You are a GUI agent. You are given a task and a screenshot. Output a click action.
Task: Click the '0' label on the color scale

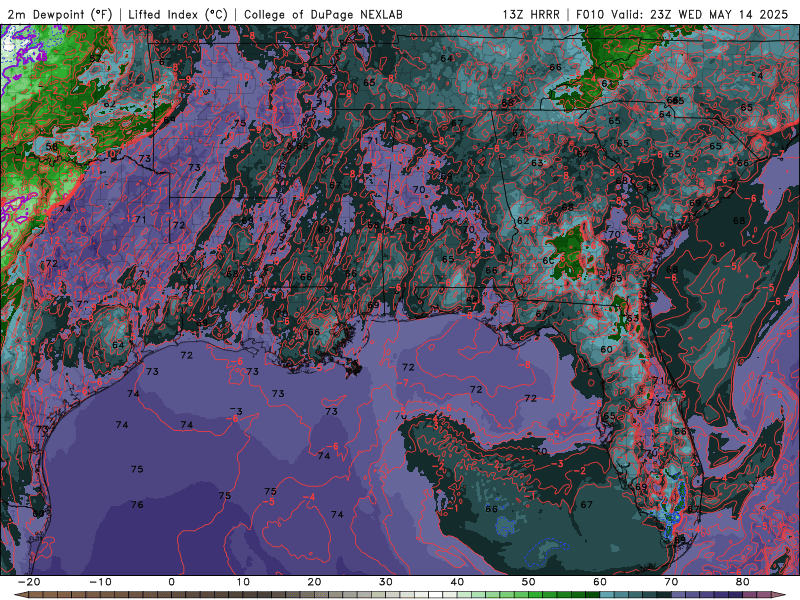[x=171, y=582]
